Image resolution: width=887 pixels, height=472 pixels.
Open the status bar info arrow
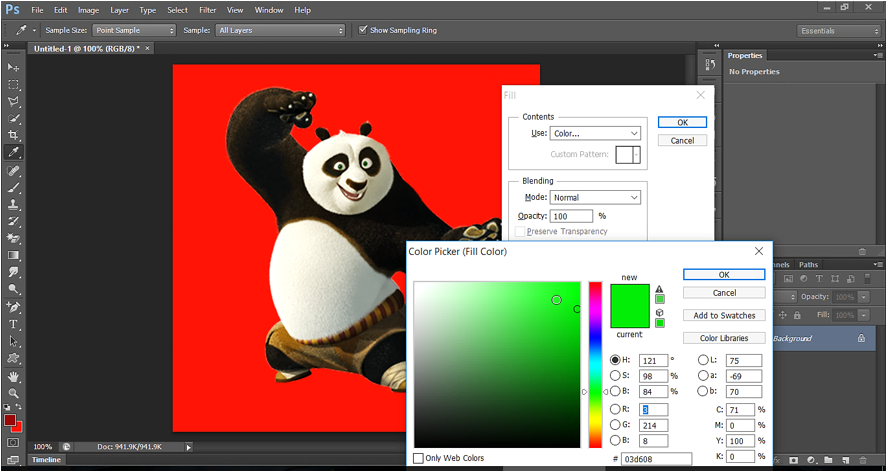pos(189,447)
